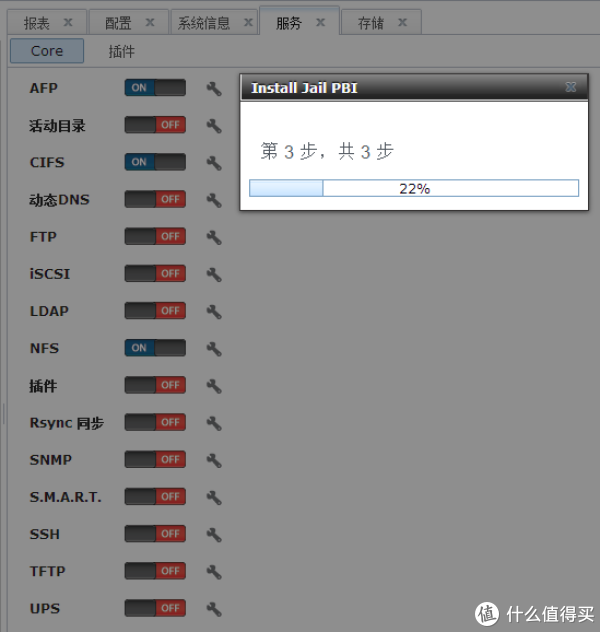
Task: Open FTP settings wrench icon
Action: (x=213, y=237)
